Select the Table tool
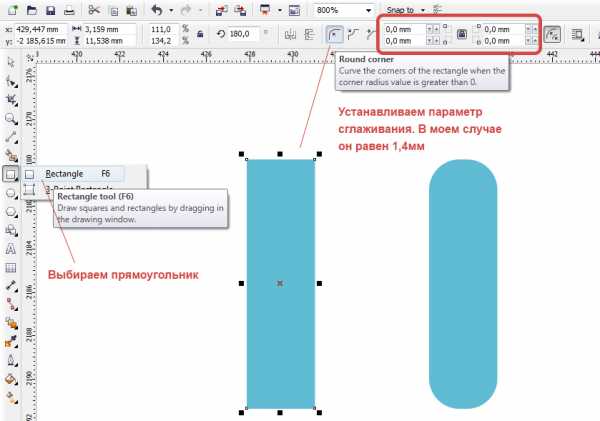Screen dimensions: 600x421 click(11, 268)
